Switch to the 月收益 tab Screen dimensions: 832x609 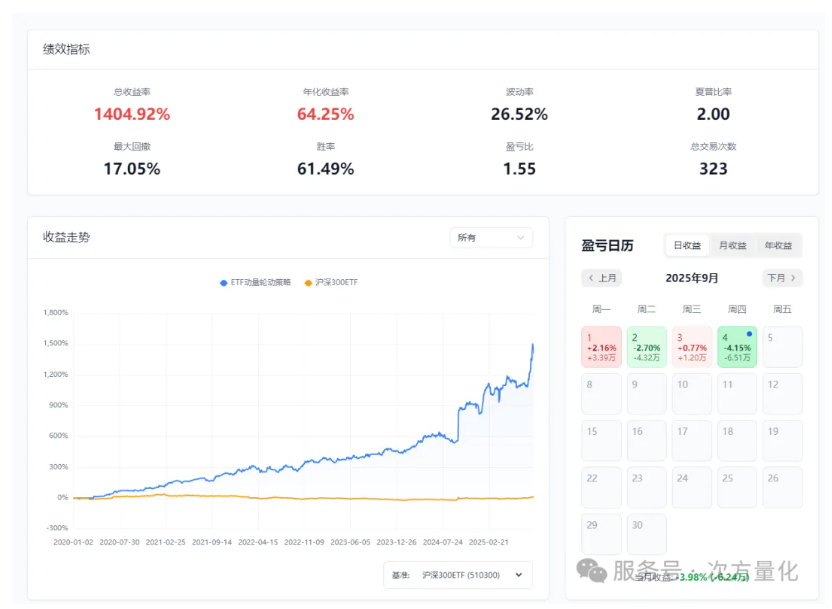(x=733, y=245)
